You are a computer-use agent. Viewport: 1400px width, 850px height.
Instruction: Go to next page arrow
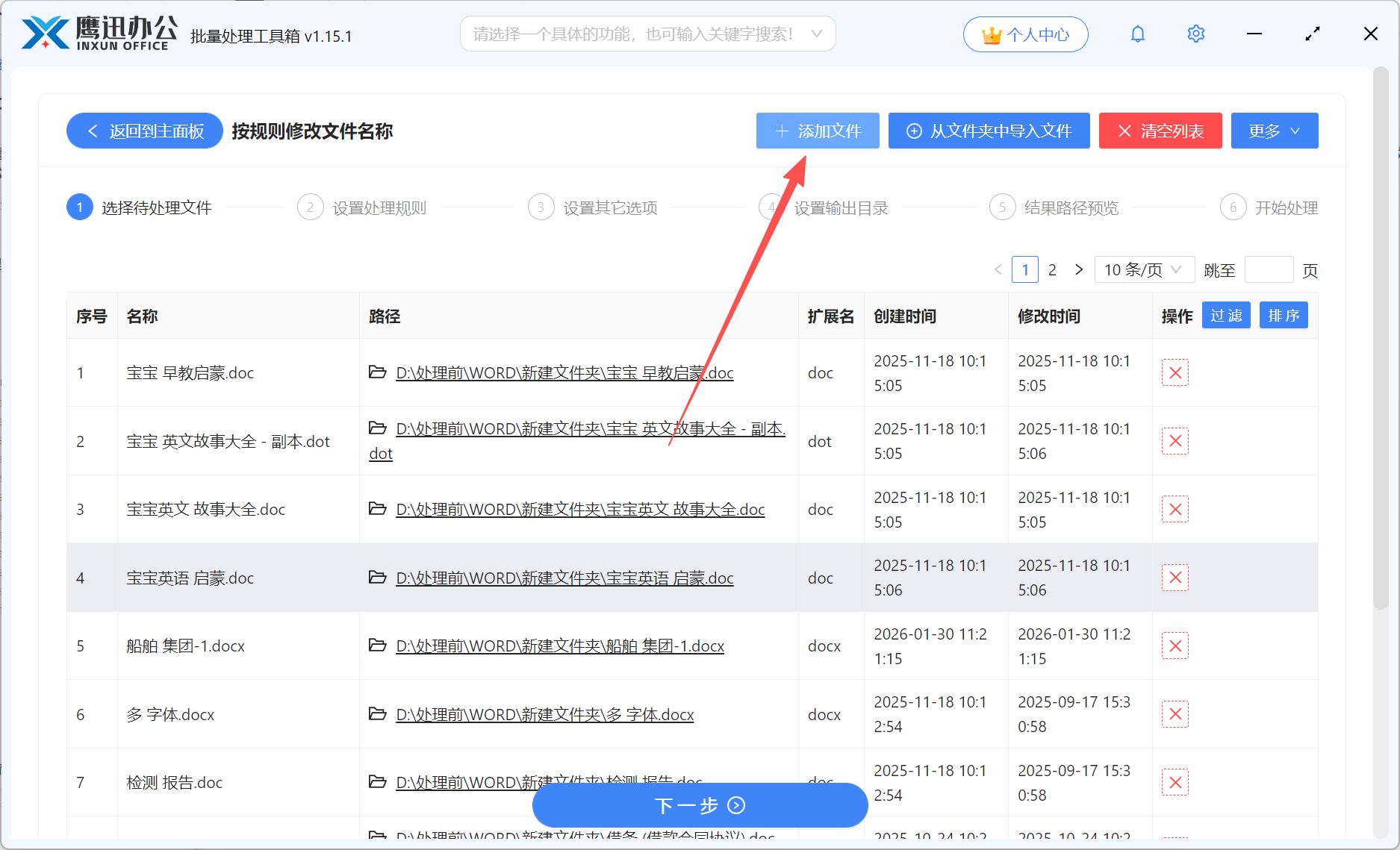click(1079, 269)
